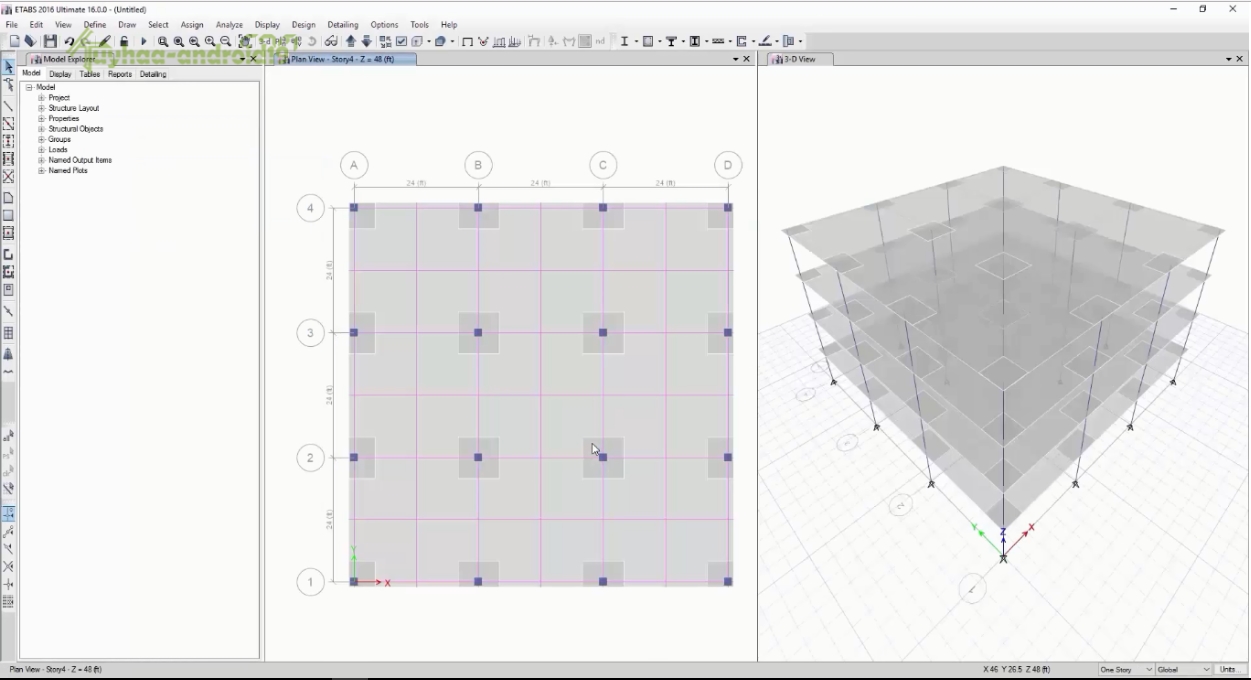Click the Show Deformed Shape icon

483,41
